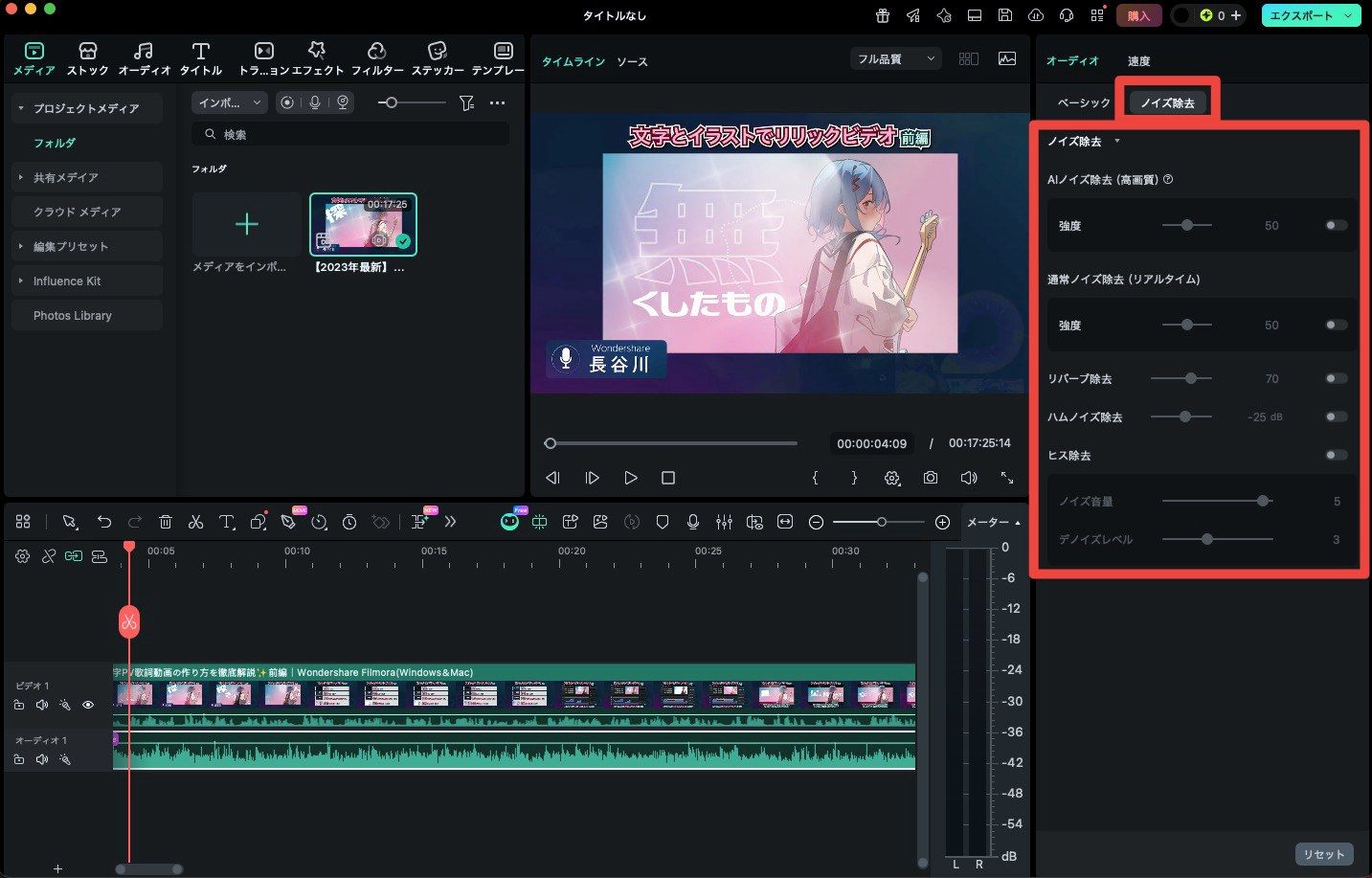This screenshot has width=1372, height=878.
Task: Toggle ビデオ 1 track visibility eye
Action: point(88,706)
